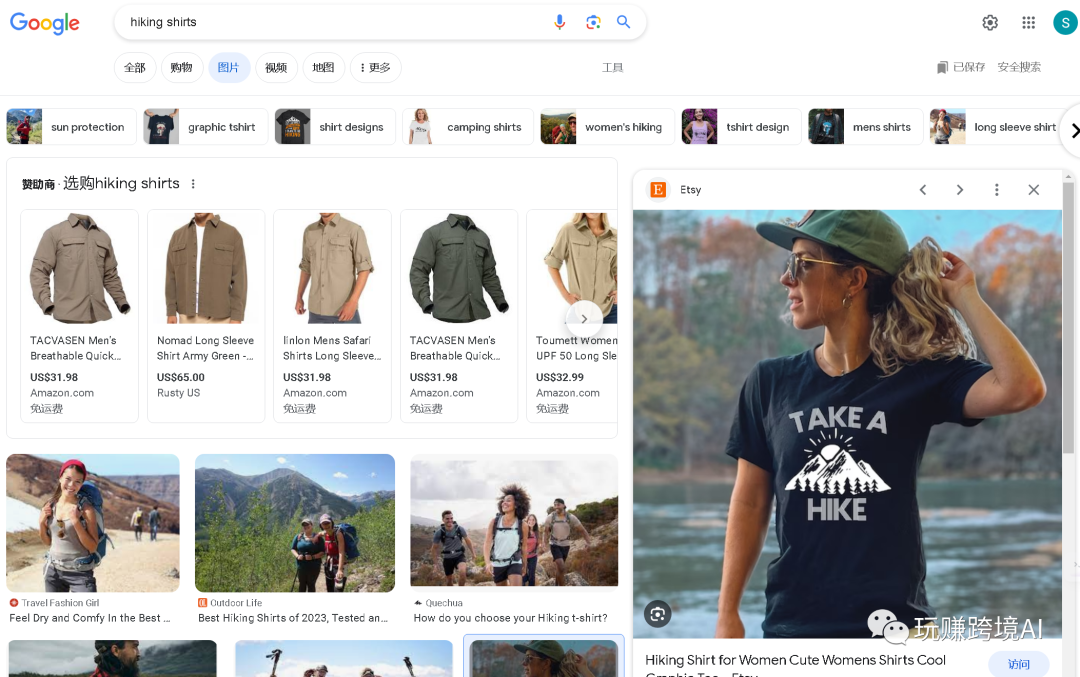Click the magnifying glass search button
Screen dimensions: 1080x677
[x=624, y=22]
